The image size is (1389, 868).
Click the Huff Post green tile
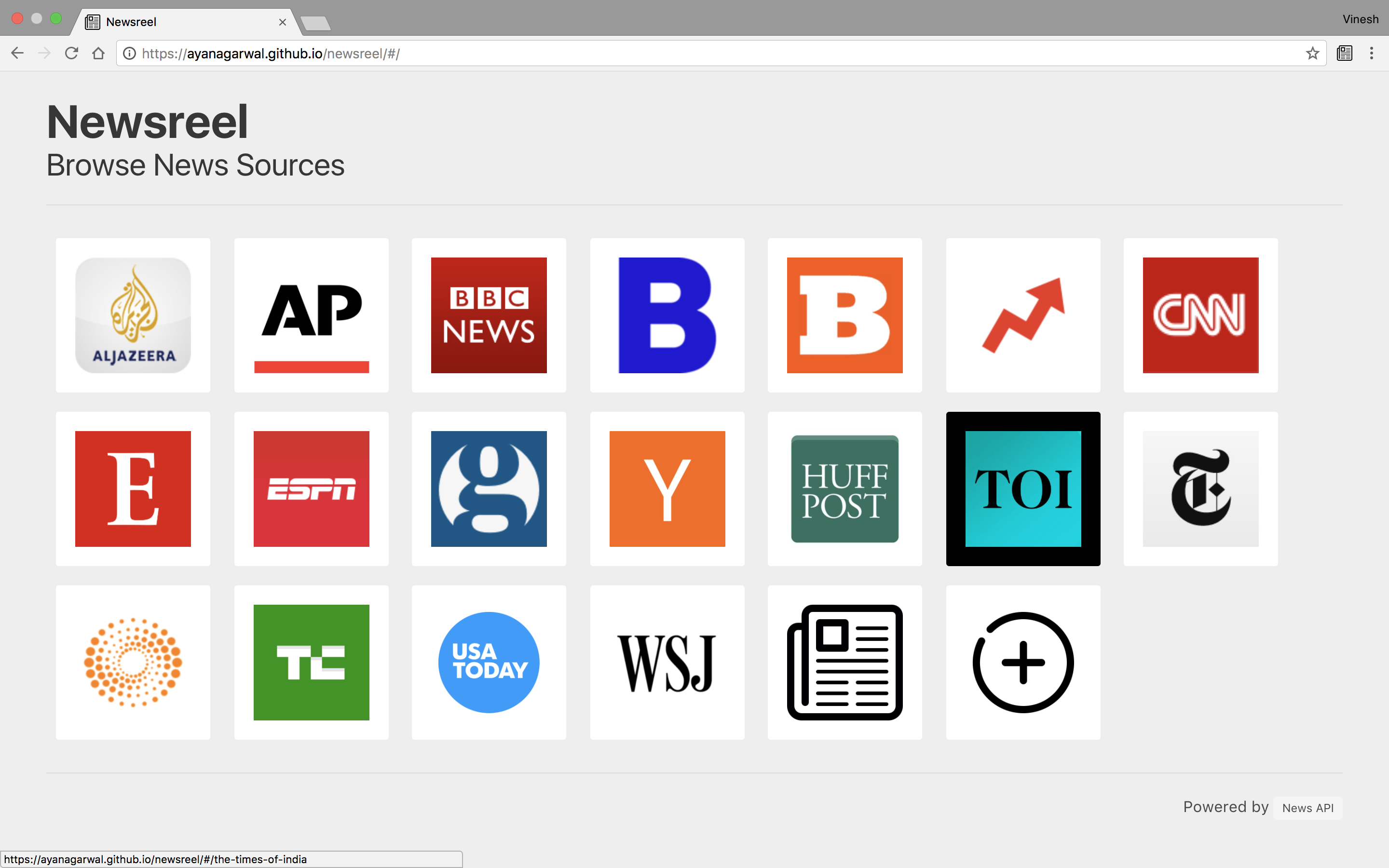point(844,488)
